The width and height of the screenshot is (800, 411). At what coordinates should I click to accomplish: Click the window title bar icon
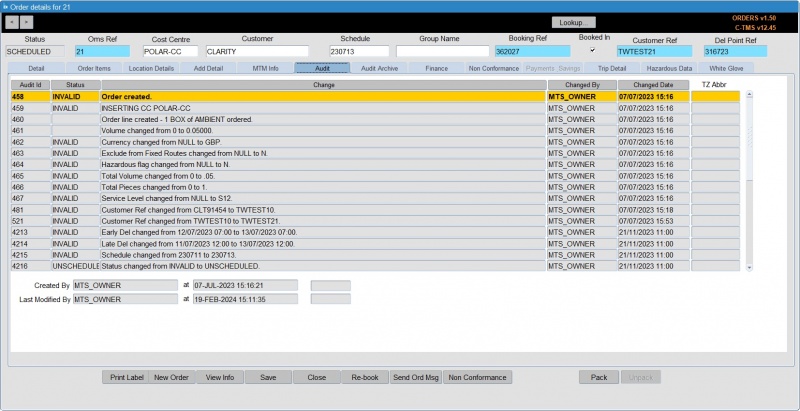6,7
